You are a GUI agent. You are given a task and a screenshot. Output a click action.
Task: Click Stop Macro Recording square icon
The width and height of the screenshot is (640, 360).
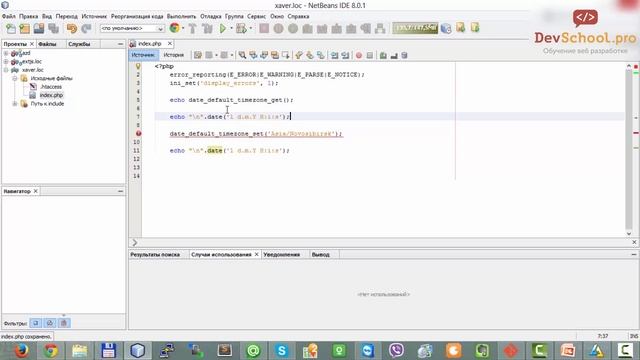tap(370, 55)
